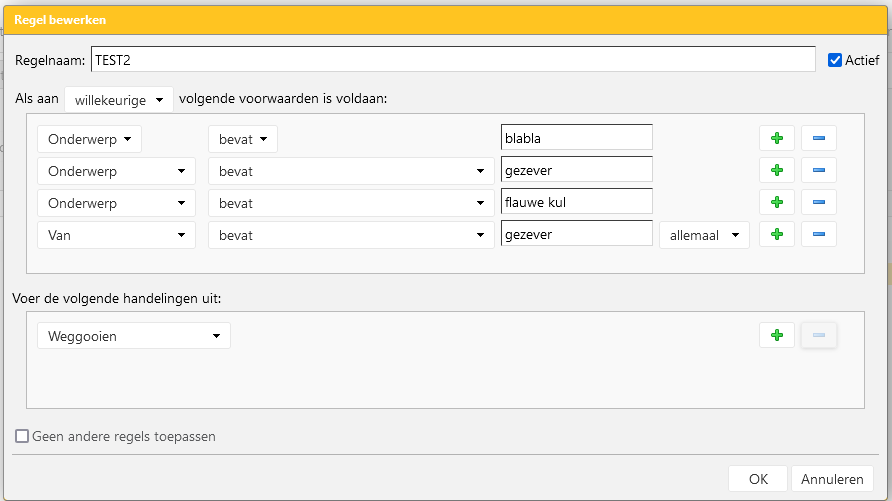Open the 'willekeurige' match type dropdown
892x501 pixels.
(x=118, y=99)
